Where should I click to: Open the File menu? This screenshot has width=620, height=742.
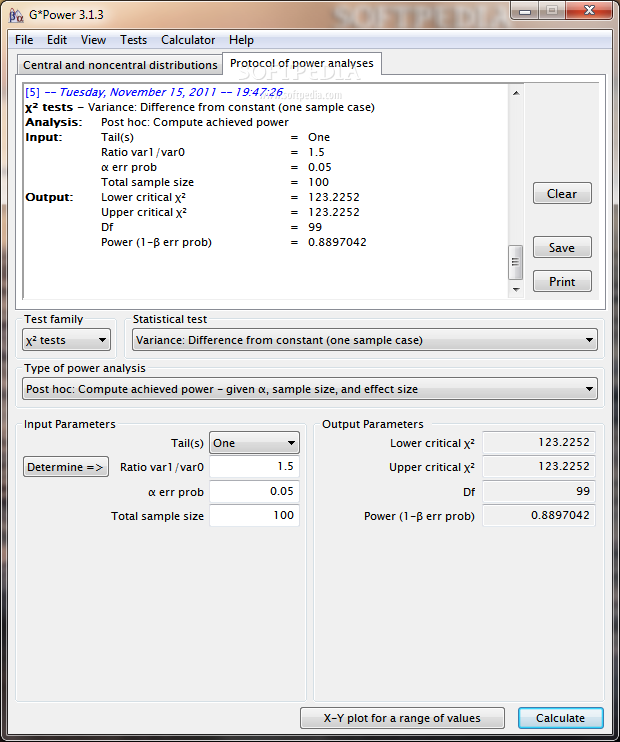click(x=24, y=40)
